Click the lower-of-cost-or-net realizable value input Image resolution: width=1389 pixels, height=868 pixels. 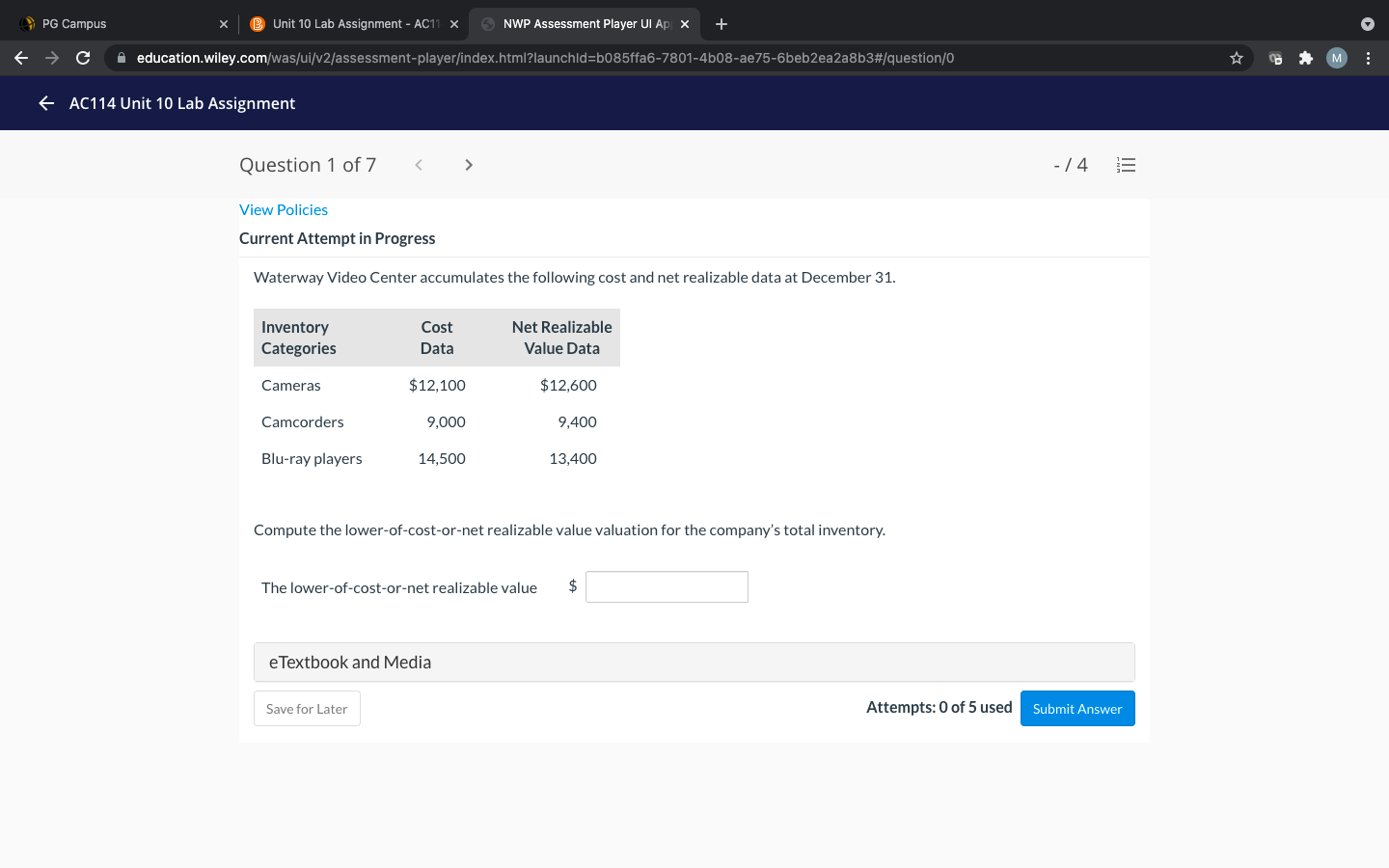[x=667, y=587]
